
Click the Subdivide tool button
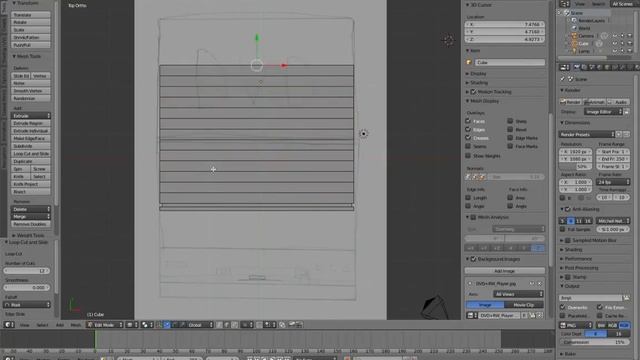31,146
